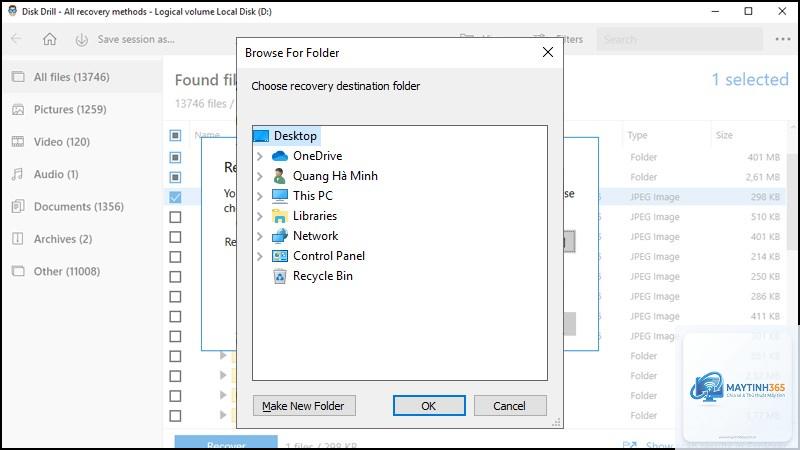The width and height of the screenshot is (800, 450).
Task: Expand the OneDrive tree node
Action: coord(260,156)
